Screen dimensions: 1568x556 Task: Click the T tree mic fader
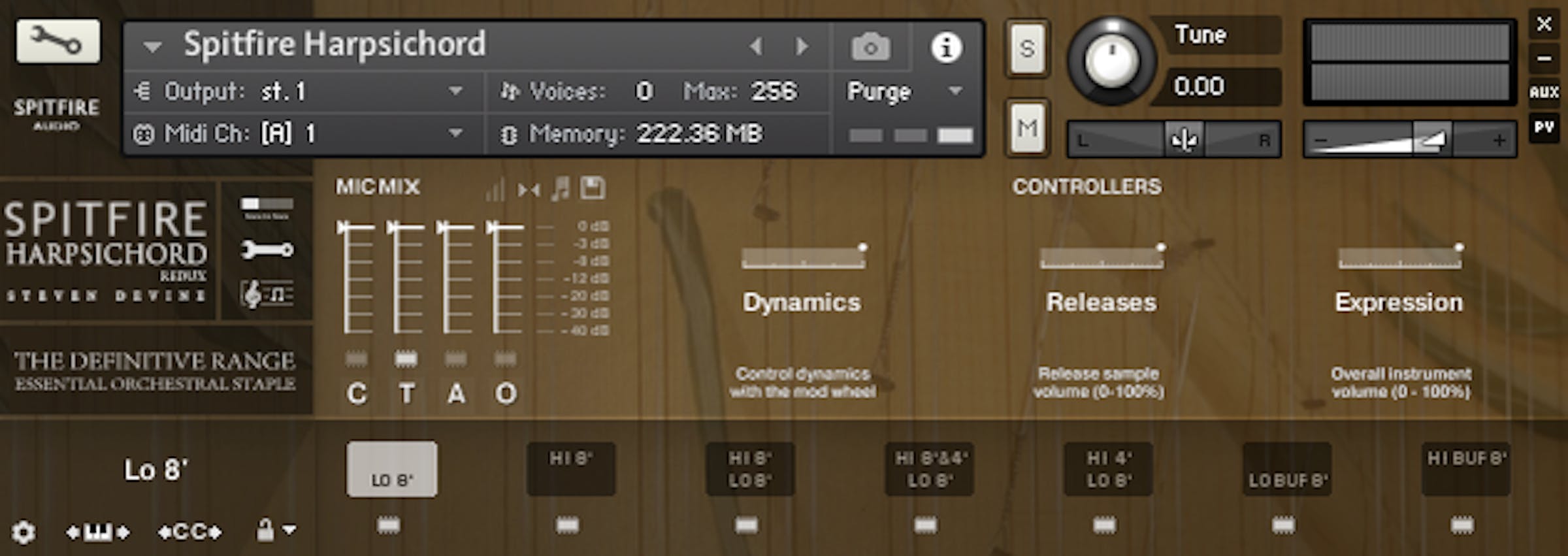tap(406, 278)
